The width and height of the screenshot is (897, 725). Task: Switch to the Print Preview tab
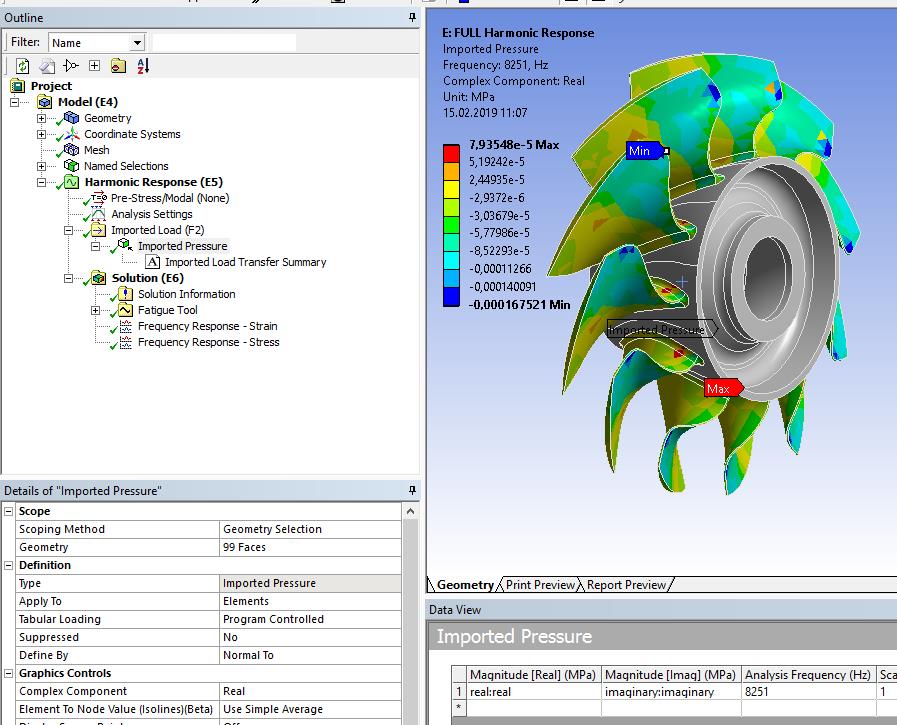click(x=540, y=585)
